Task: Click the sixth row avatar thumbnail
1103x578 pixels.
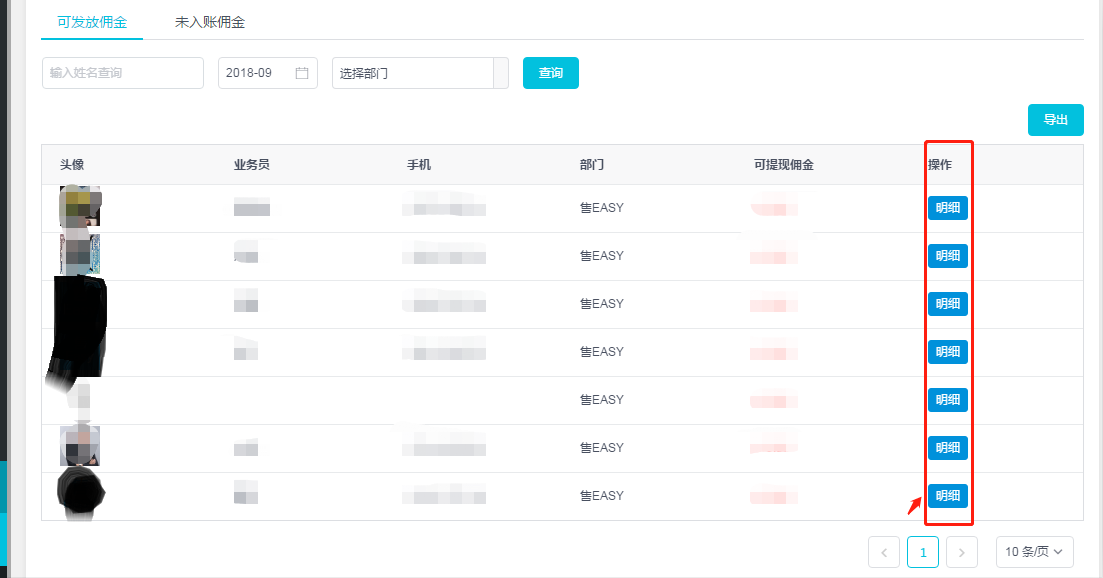Action: coord(79,445)
